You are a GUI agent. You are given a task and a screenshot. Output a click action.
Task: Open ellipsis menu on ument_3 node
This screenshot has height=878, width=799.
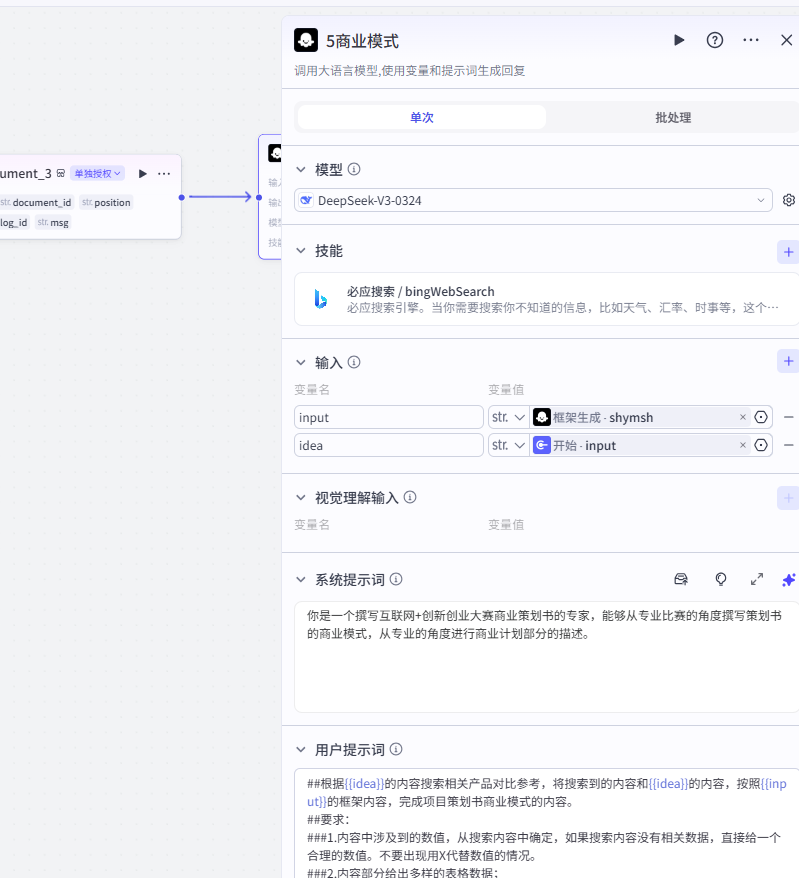164,174
